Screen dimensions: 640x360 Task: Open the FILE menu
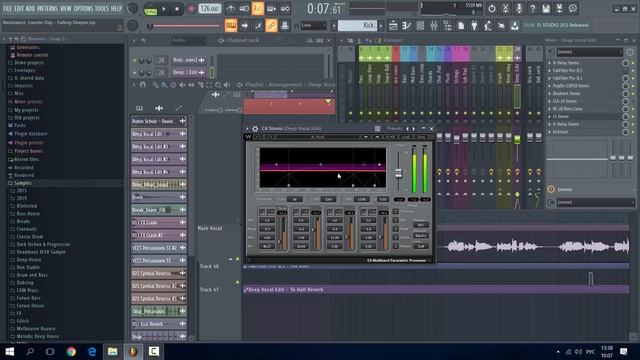7,8
